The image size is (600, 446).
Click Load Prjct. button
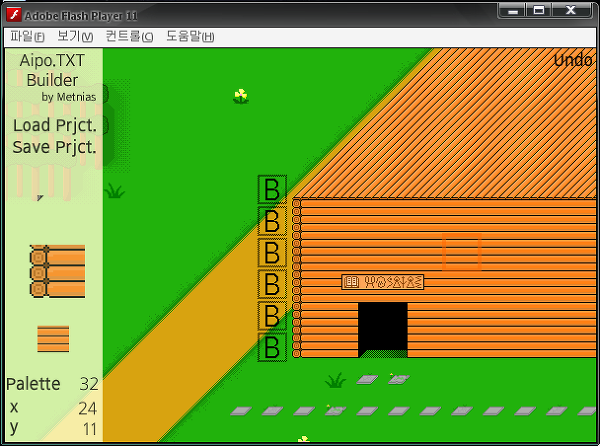point(55,125)
